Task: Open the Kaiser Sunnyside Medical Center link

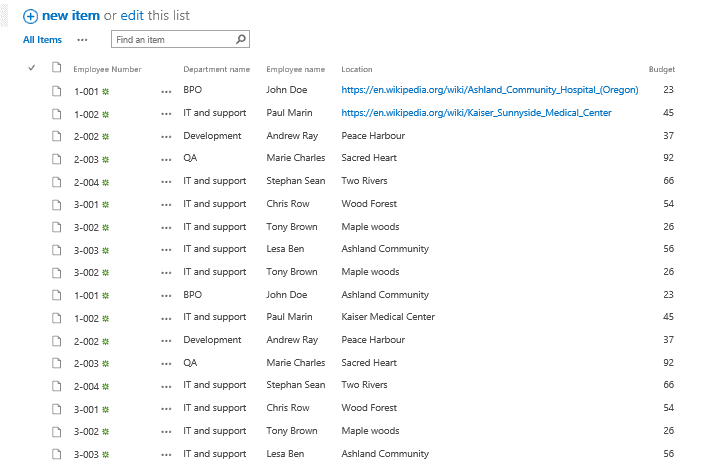Action: 476,113
